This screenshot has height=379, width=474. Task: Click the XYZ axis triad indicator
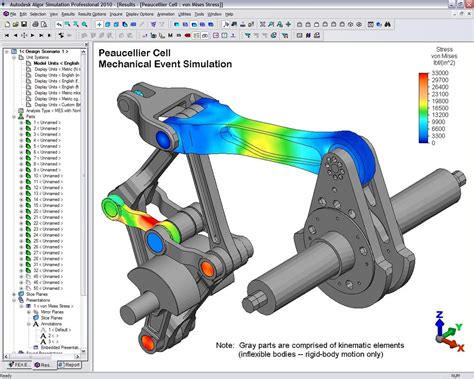pyautogui.click(x=449, y=331)
